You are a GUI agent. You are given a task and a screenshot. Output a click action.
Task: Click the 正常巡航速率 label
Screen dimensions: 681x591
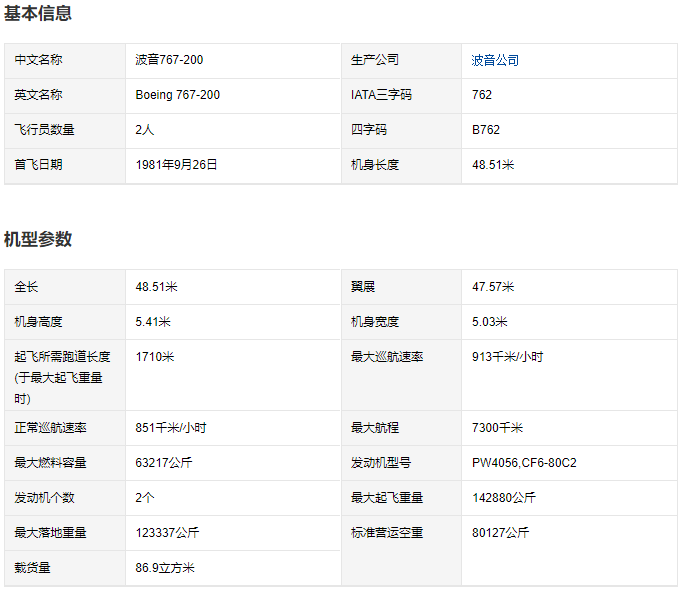[50, 428]
